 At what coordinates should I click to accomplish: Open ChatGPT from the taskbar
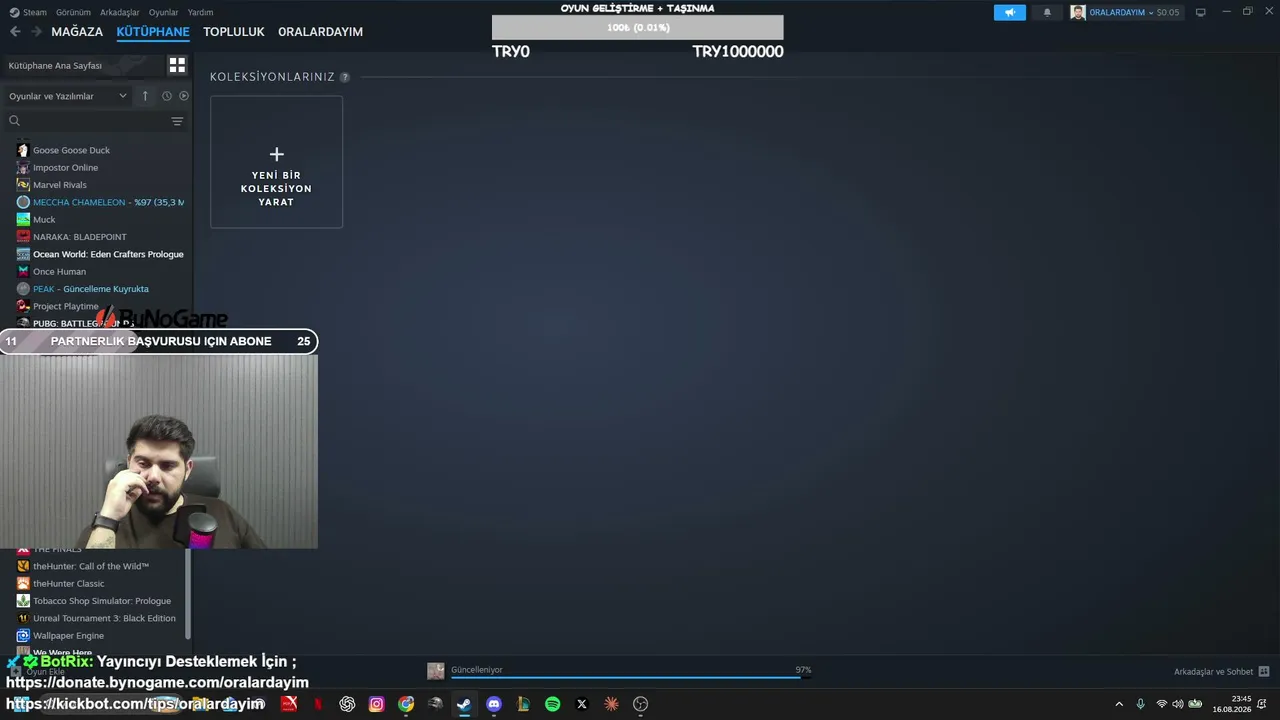[347, 704]
